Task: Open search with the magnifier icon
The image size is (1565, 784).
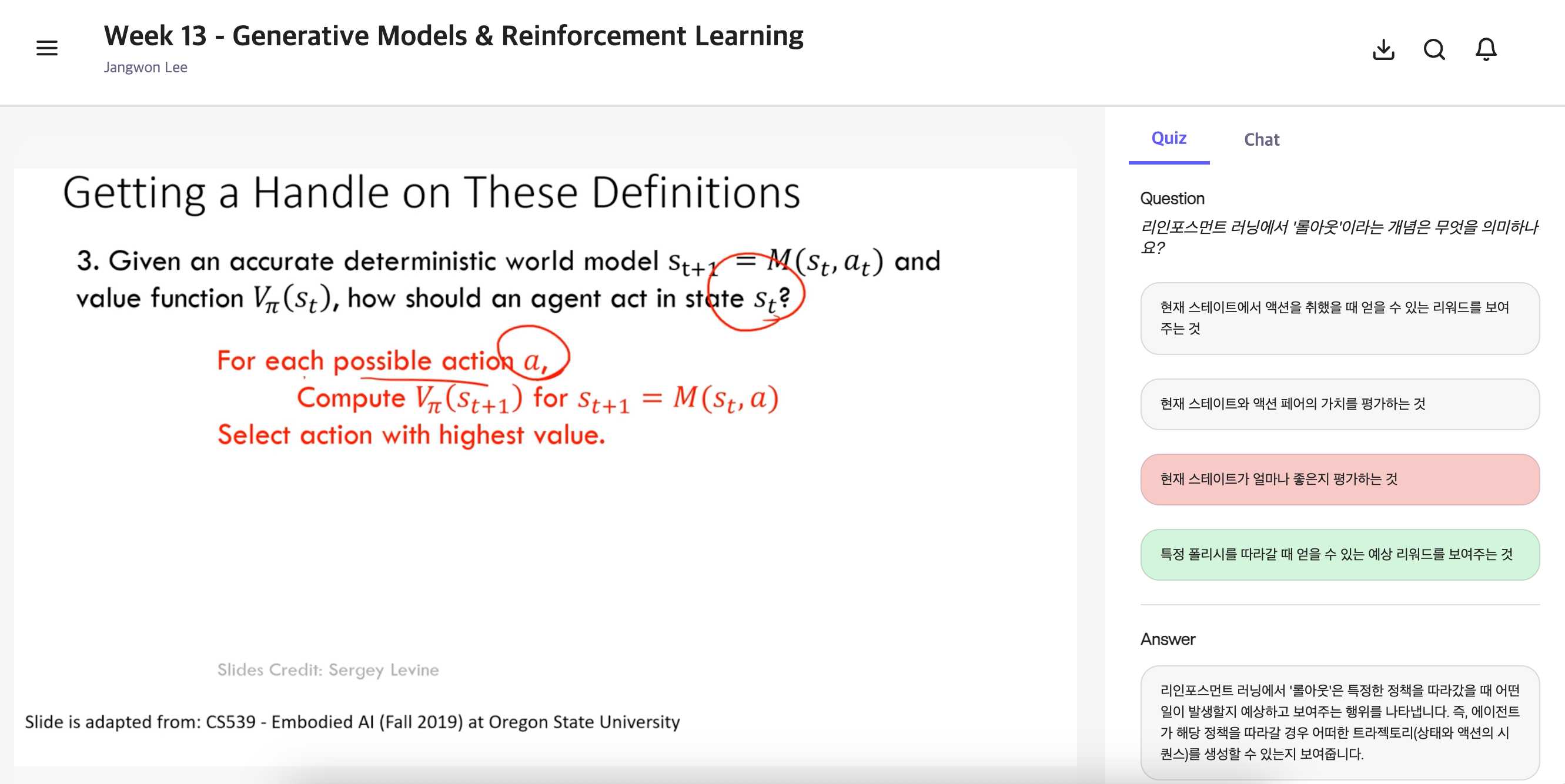Action: pos(1434,49)
